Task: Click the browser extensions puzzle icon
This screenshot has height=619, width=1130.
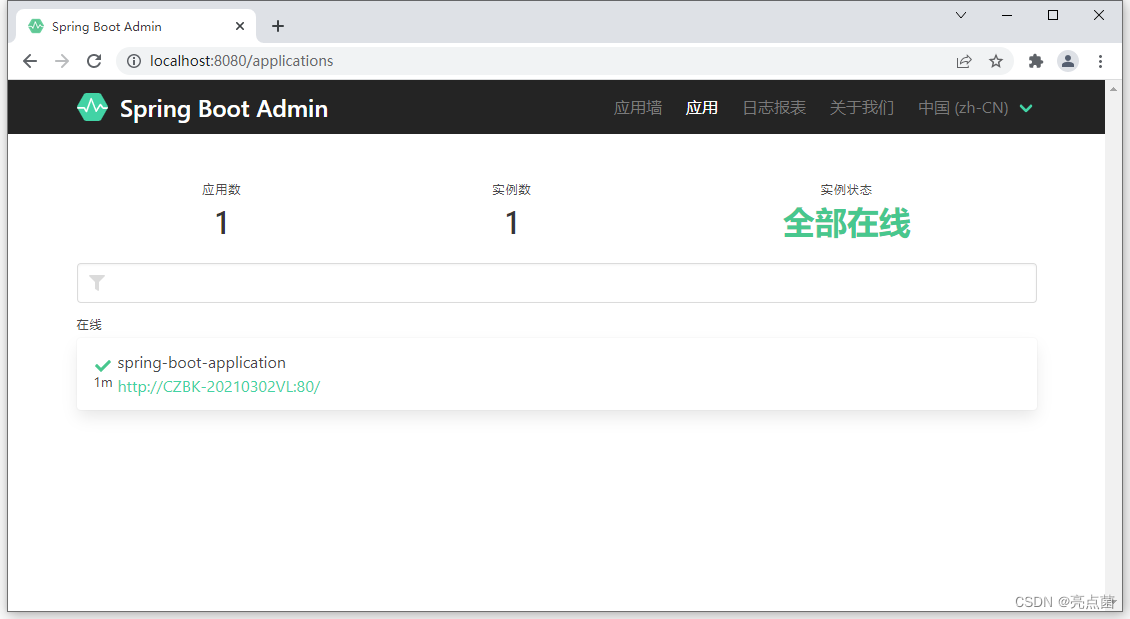Action: point(1035,61)
